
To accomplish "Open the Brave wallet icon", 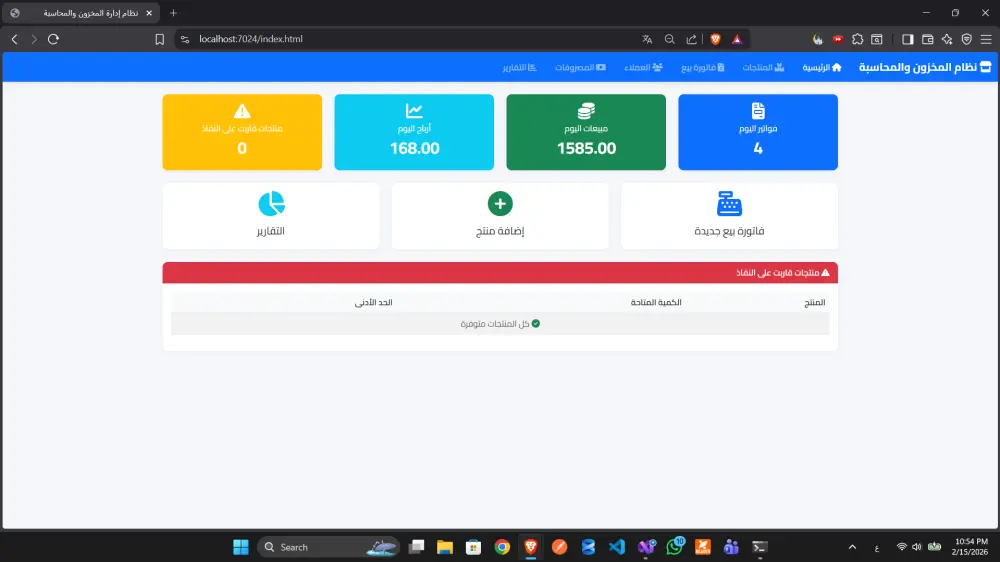I will pos(928,39).
